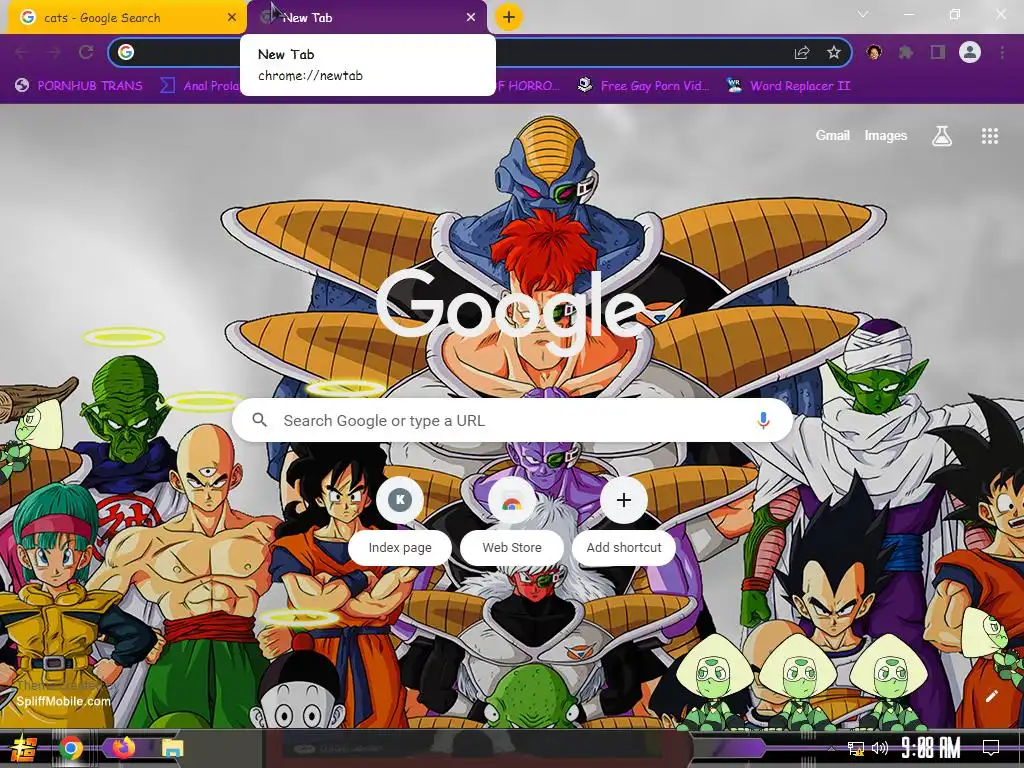
Task: Open Chrome three-dot menu
Action: coord(1002,52)
